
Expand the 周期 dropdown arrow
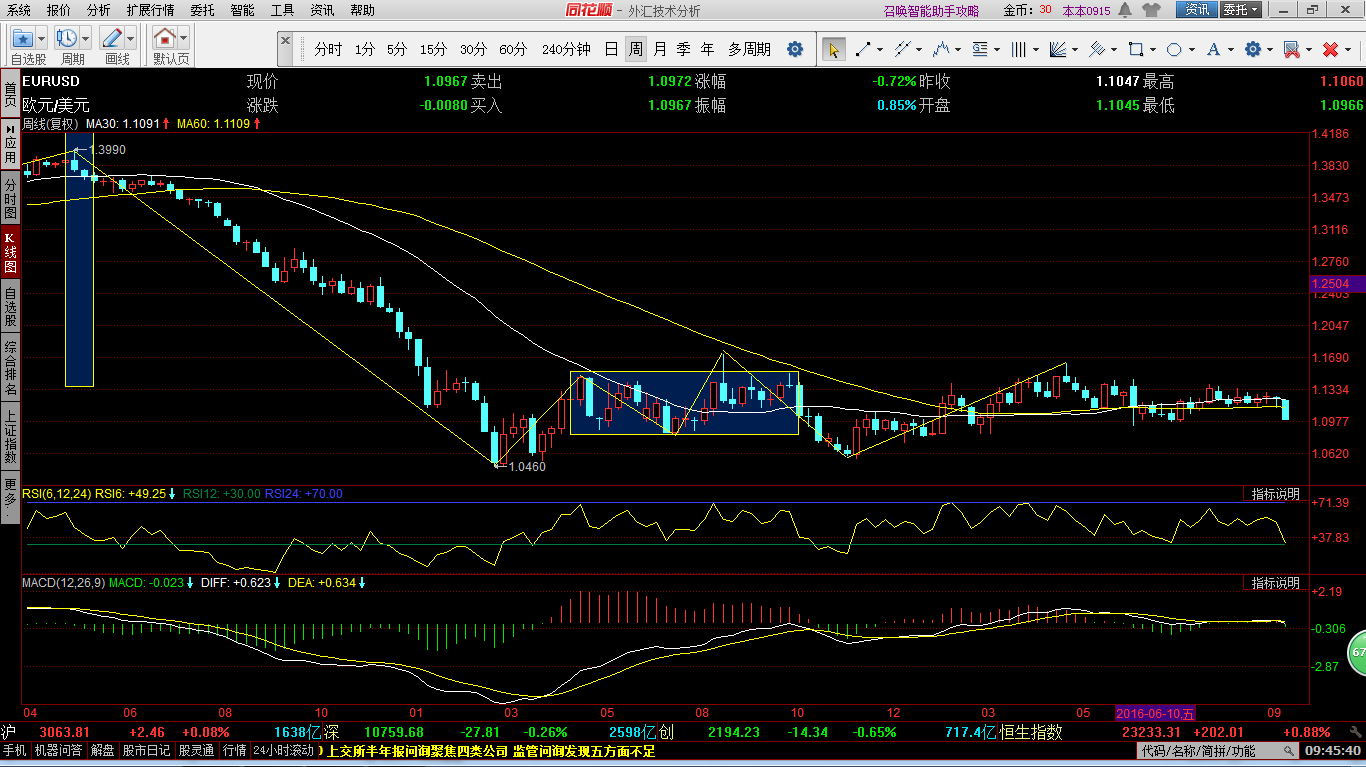[86, 39]
